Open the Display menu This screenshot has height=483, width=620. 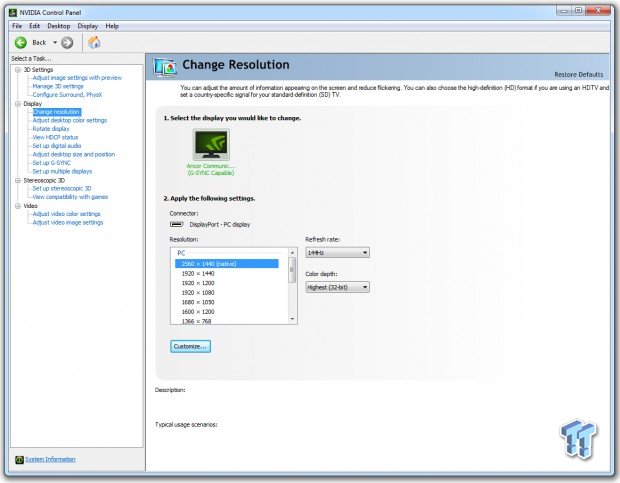tap(87, 26)
